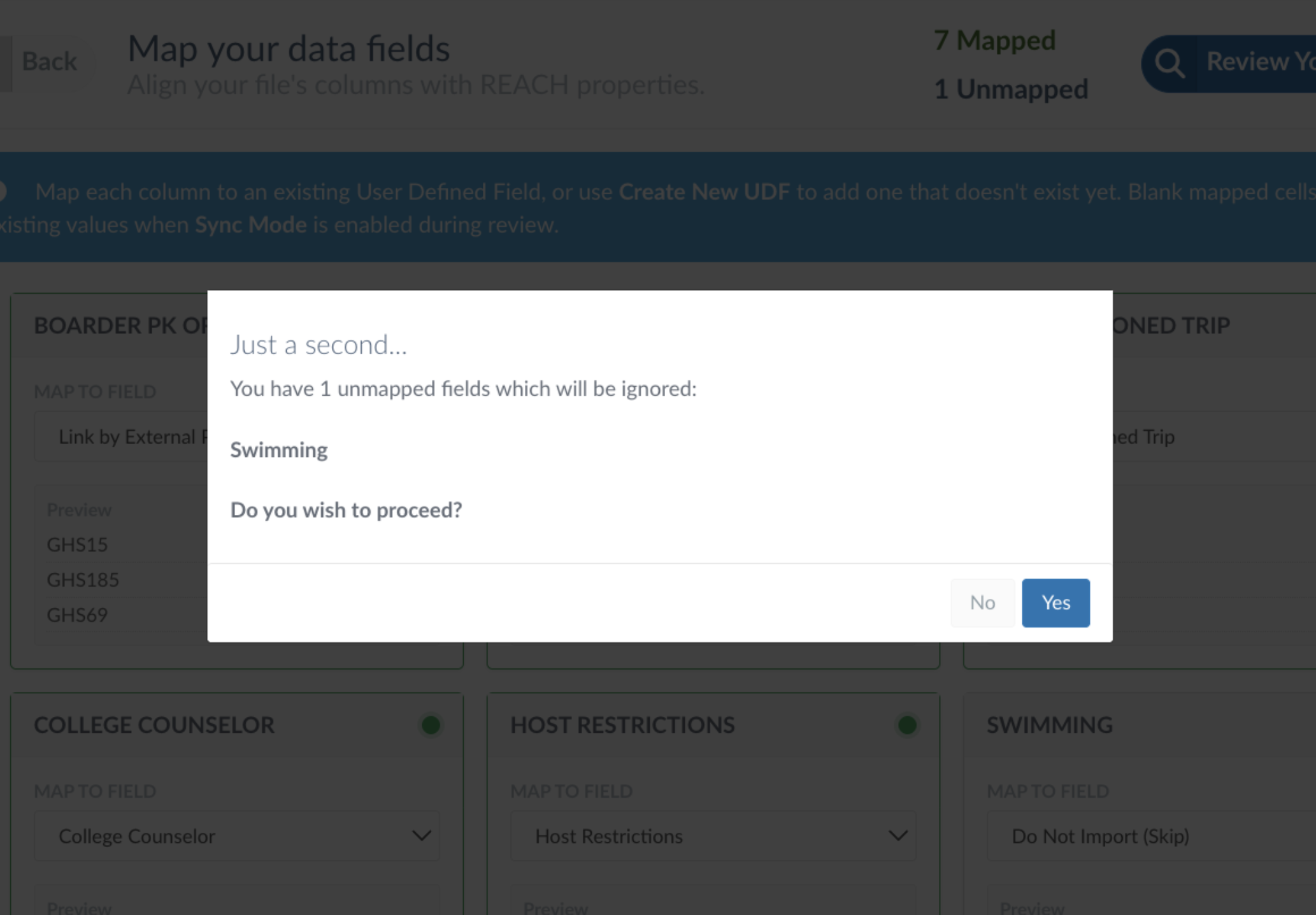Click the COLLEGE COUNSELOR card title
This screenshot has height=915, width=1316.
click(154, 725)
